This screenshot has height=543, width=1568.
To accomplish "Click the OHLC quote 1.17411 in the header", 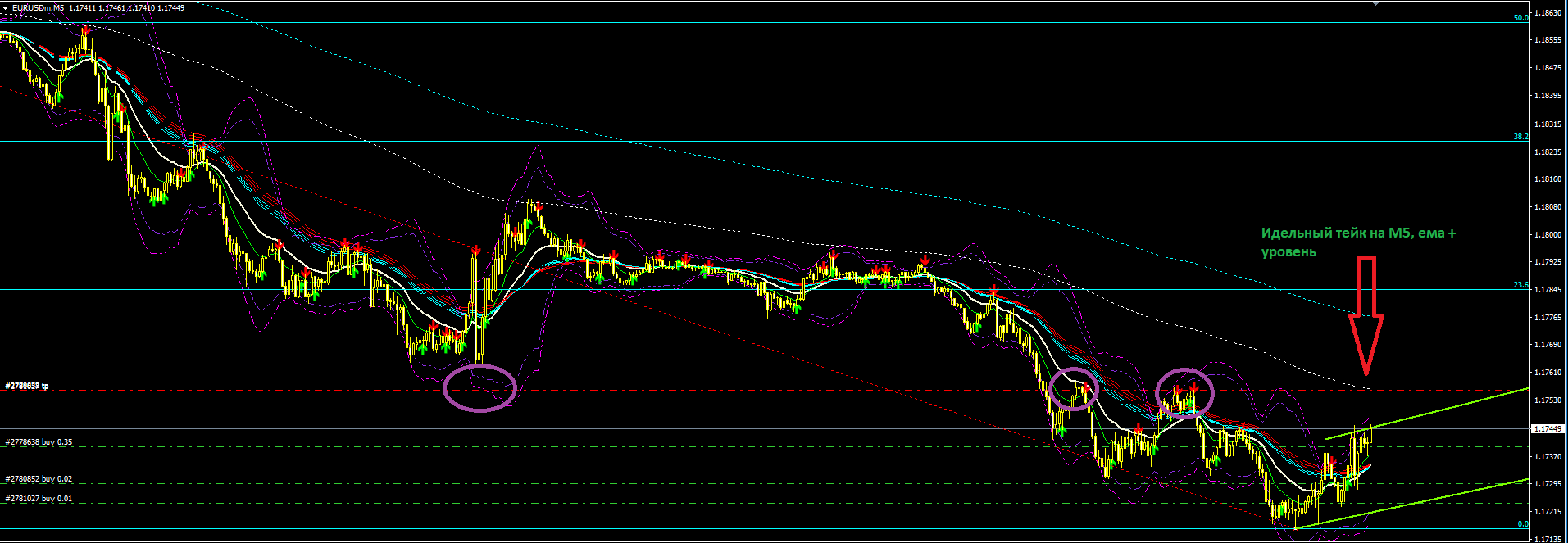I will point(83,7).
